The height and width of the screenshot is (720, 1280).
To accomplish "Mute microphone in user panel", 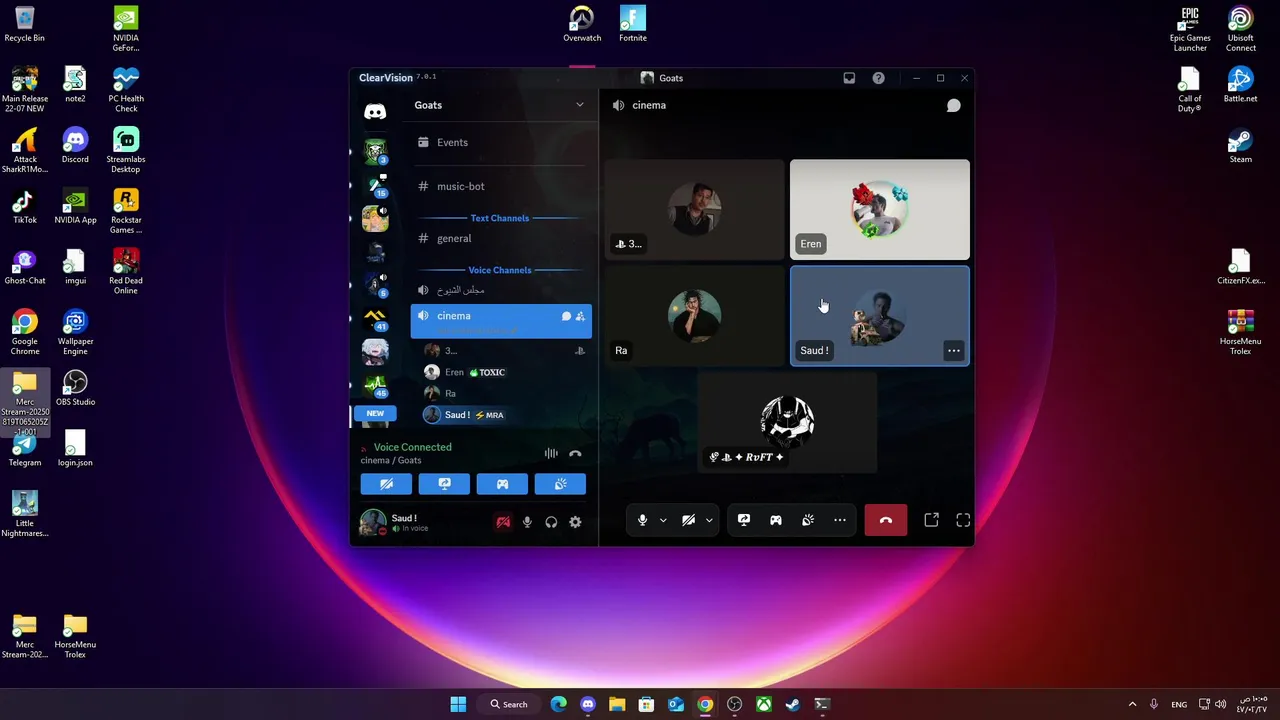I will pyautogui.click(x=527, y=522).
